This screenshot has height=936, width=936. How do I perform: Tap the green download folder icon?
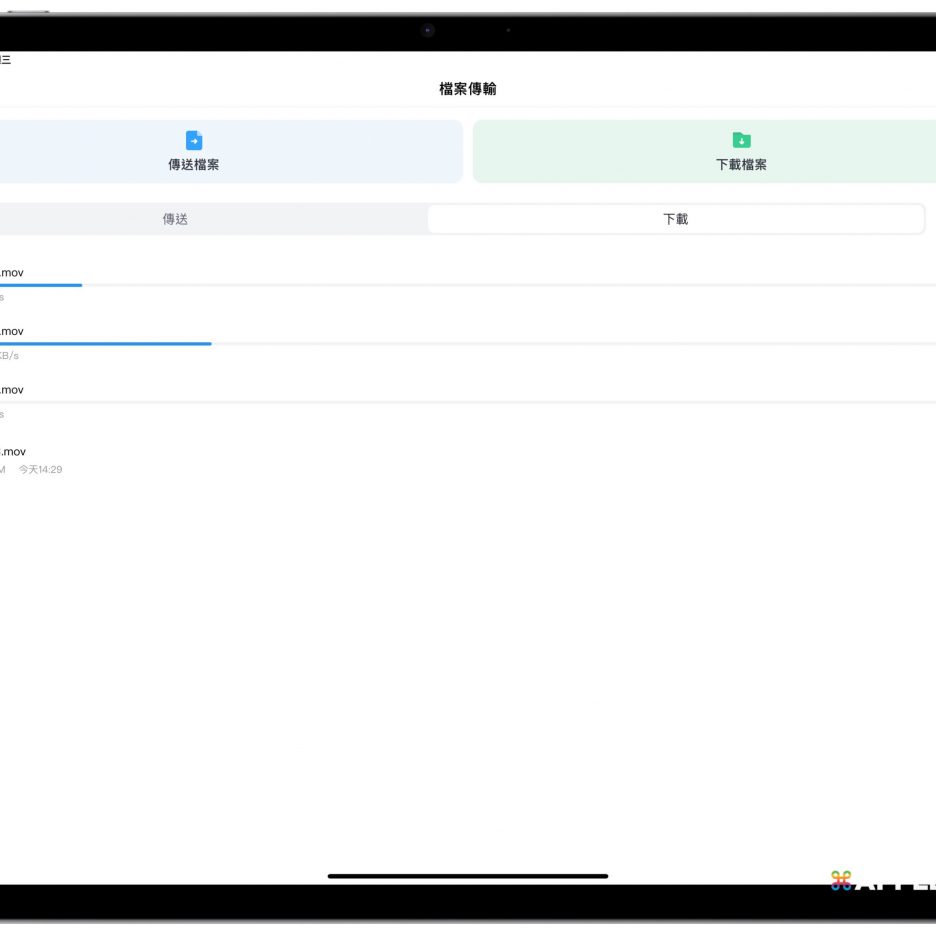(741, 140)
